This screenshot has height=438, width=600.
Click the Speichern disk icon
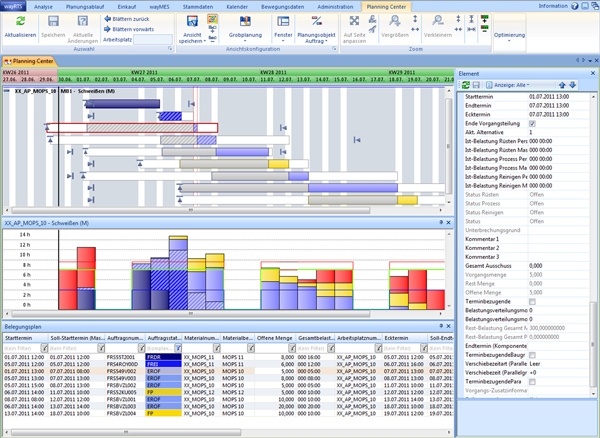tap(53, 21)
